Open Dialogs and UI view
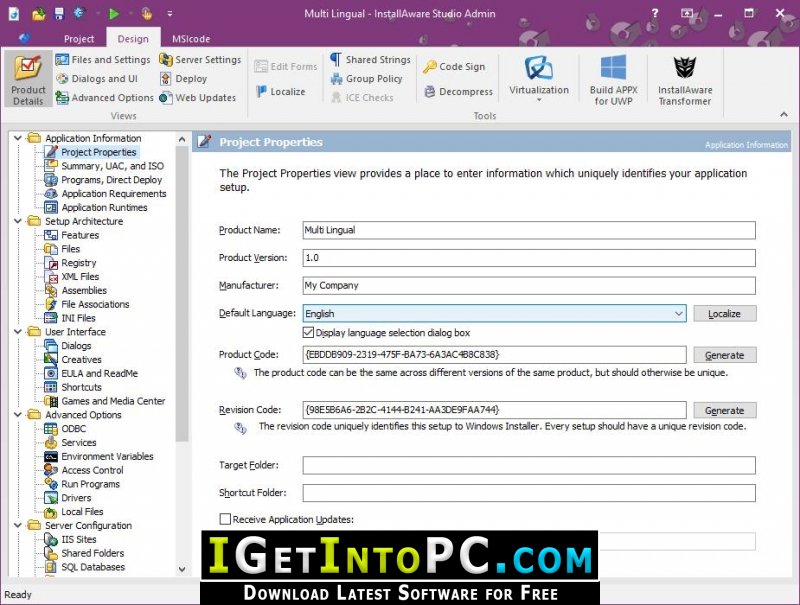The image size is (800, 605). (97, 79)
